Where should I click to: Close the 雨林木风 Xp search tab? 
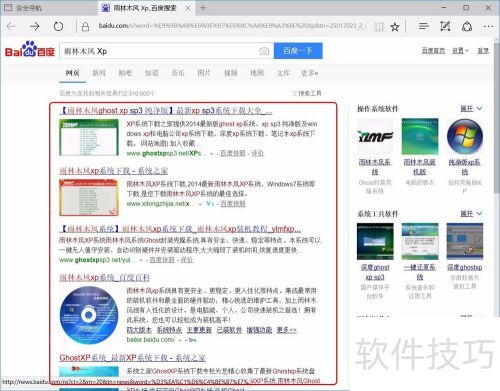pyautogui.click(x=188, y=8)
